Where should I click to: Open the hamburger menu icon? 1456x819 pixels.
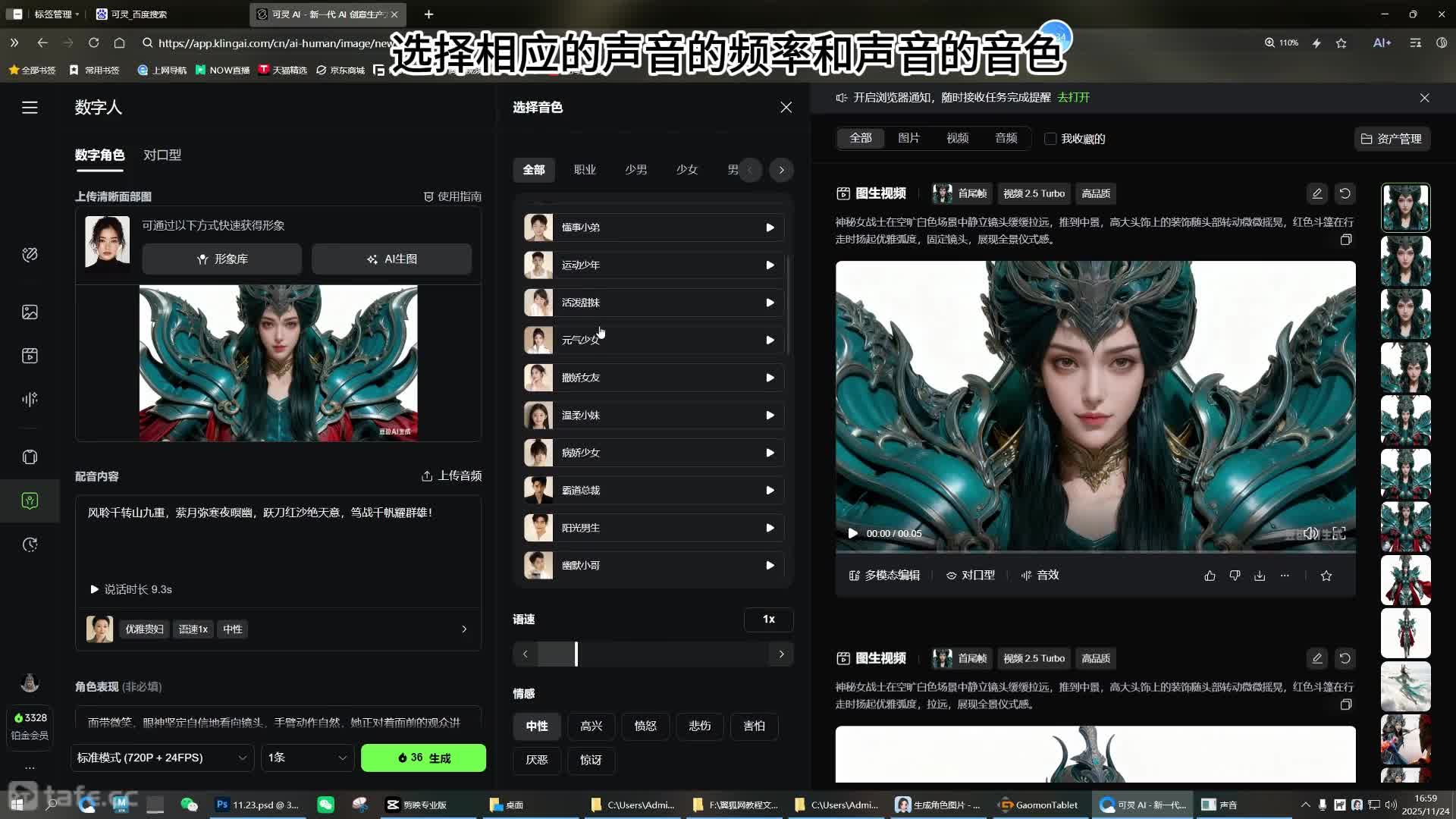[30, 108]
